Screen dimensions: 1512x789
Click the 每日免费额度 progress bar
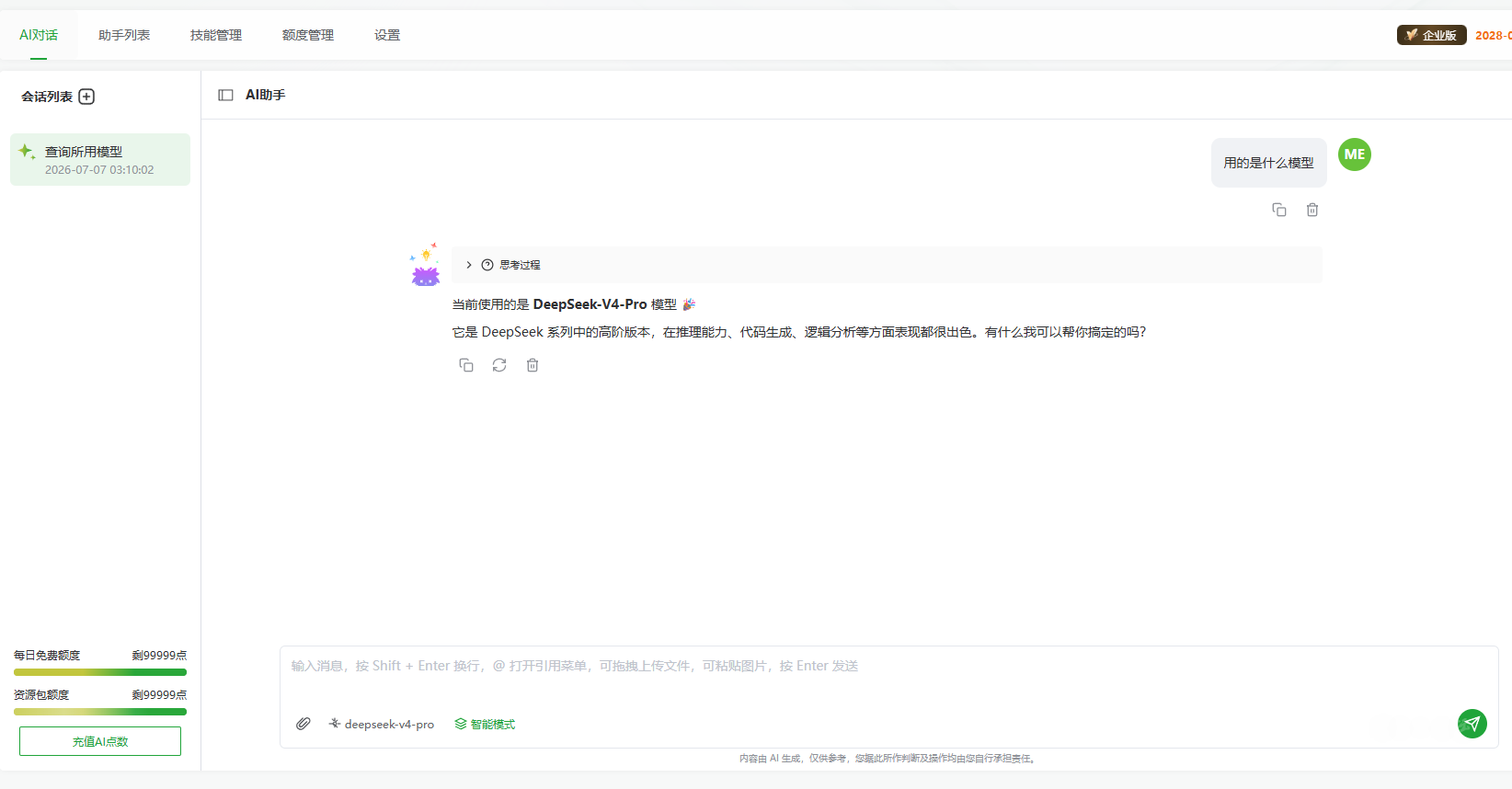(100, 672)
